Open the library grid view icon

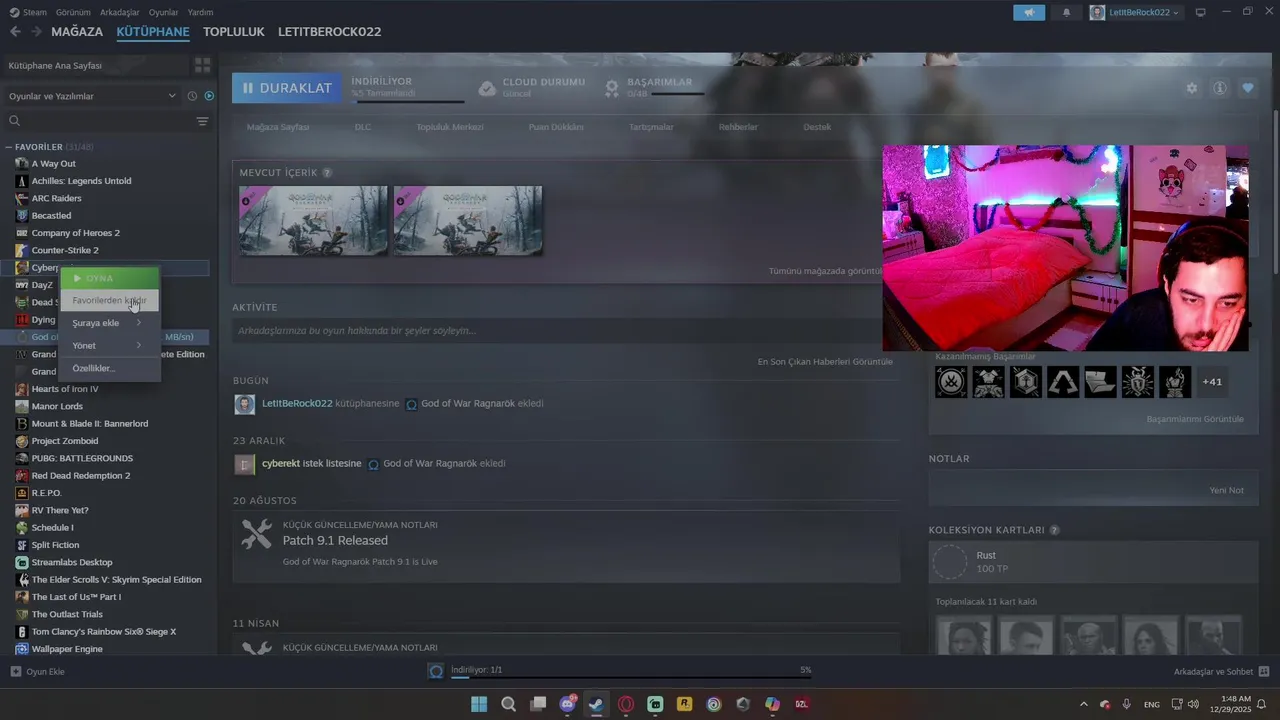pos(202,65)
